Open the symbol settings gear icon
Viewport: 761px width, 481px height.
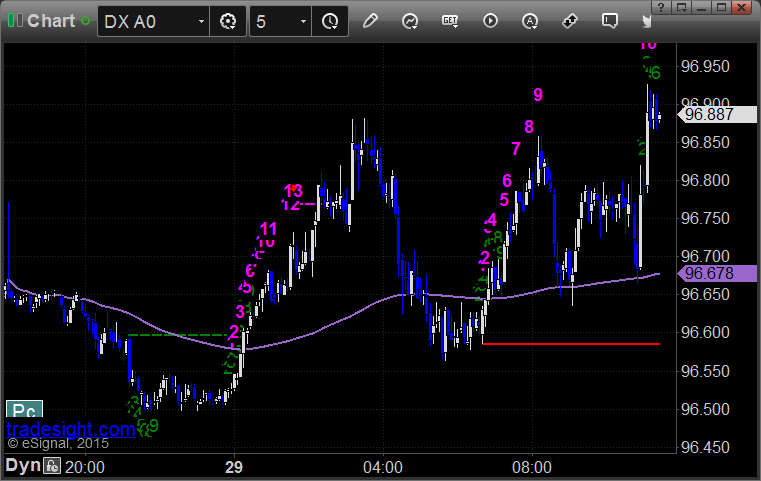tap(228, 21)
